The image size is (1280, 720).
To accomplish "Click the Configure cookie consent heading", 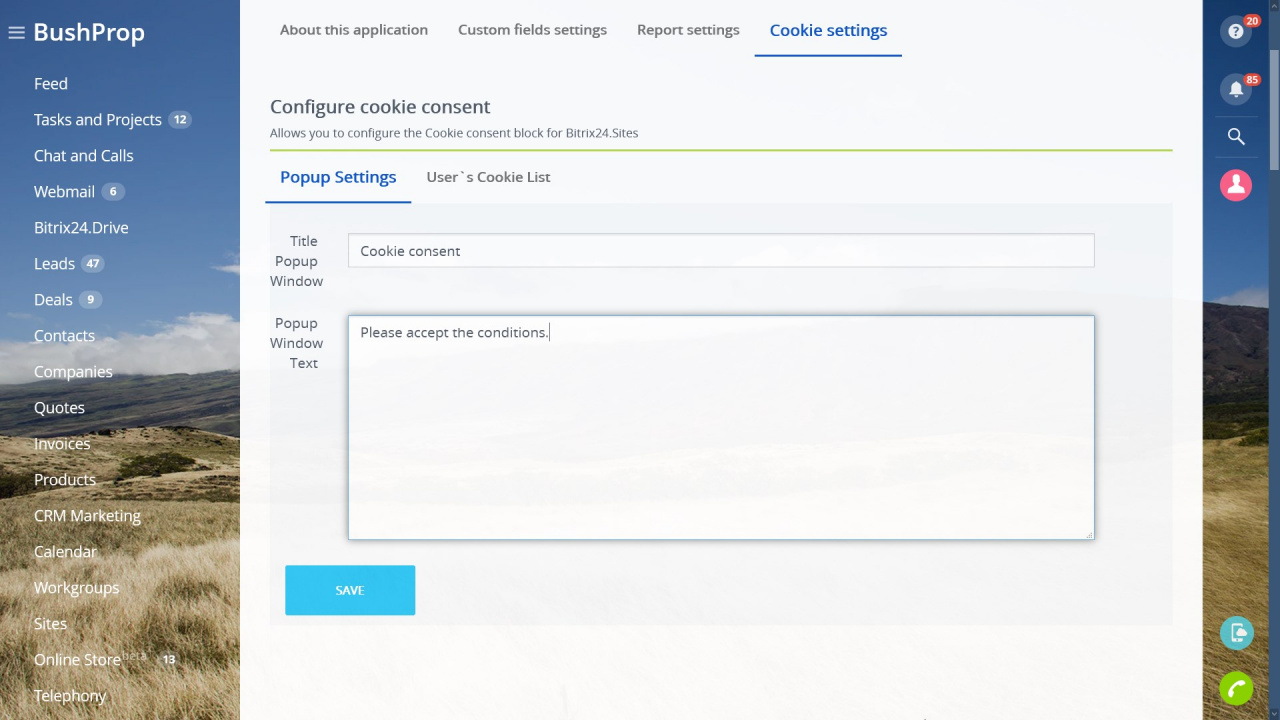I will [380, 107].
